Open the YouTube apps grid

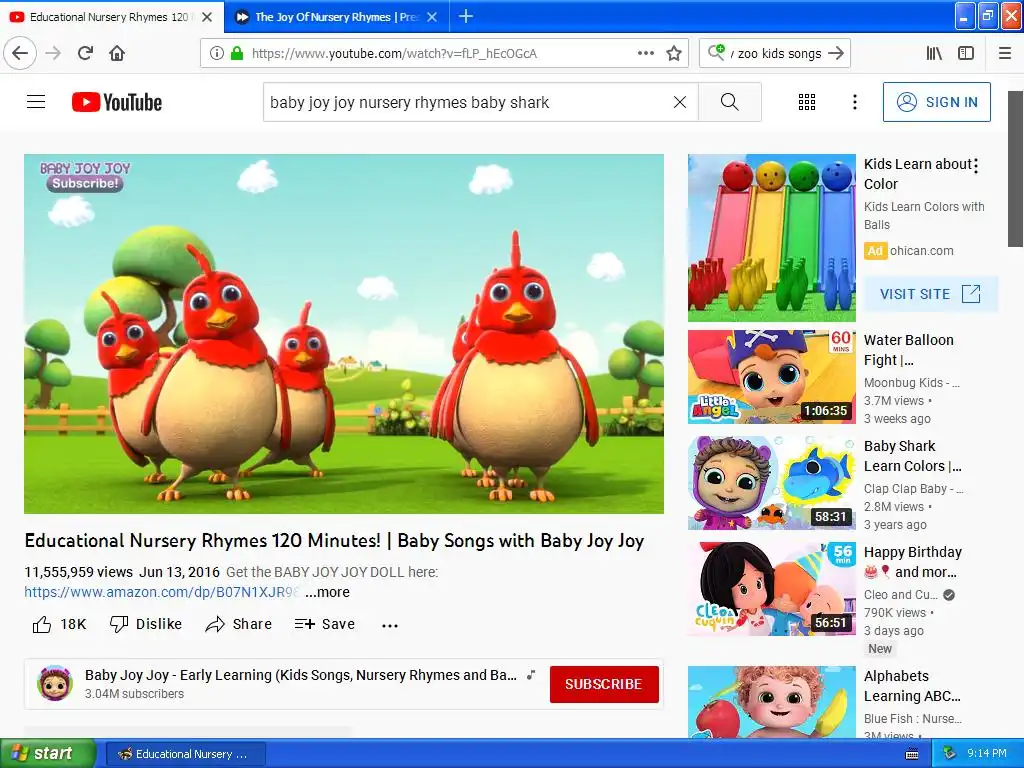click(807, 102)
